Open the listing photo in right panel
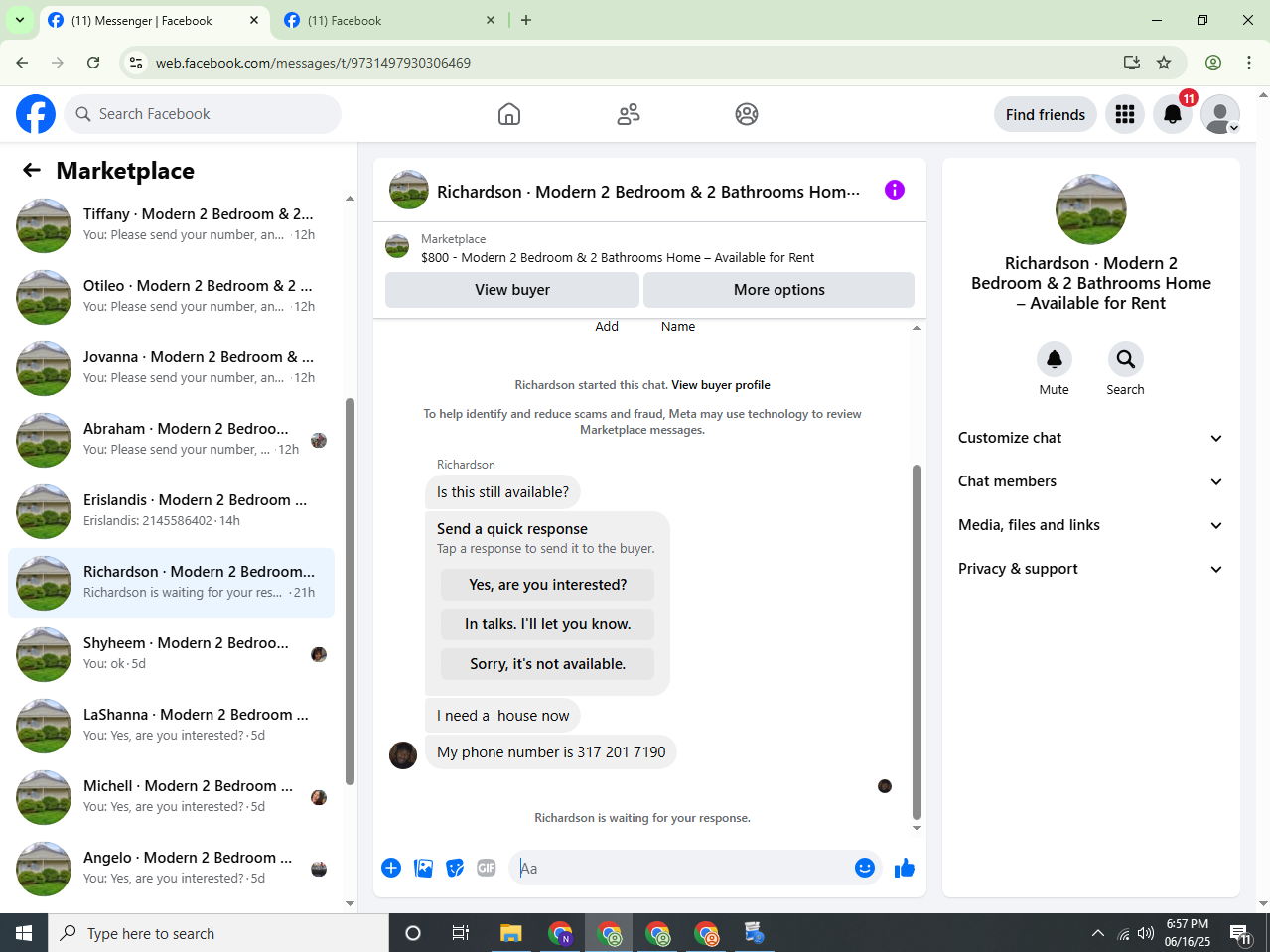This screenshot has height=952, width=1270. pos(1091,209)
